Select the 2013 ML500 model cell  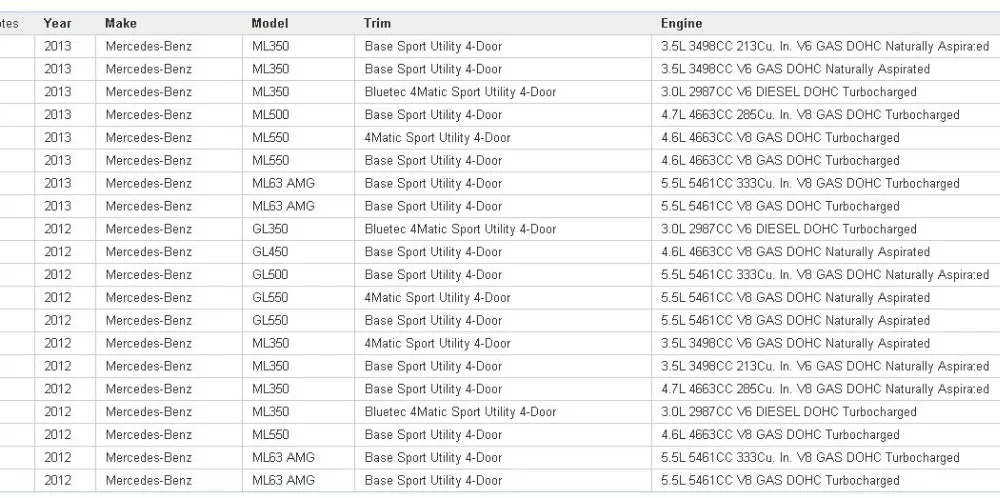click(x=298, y=115)
